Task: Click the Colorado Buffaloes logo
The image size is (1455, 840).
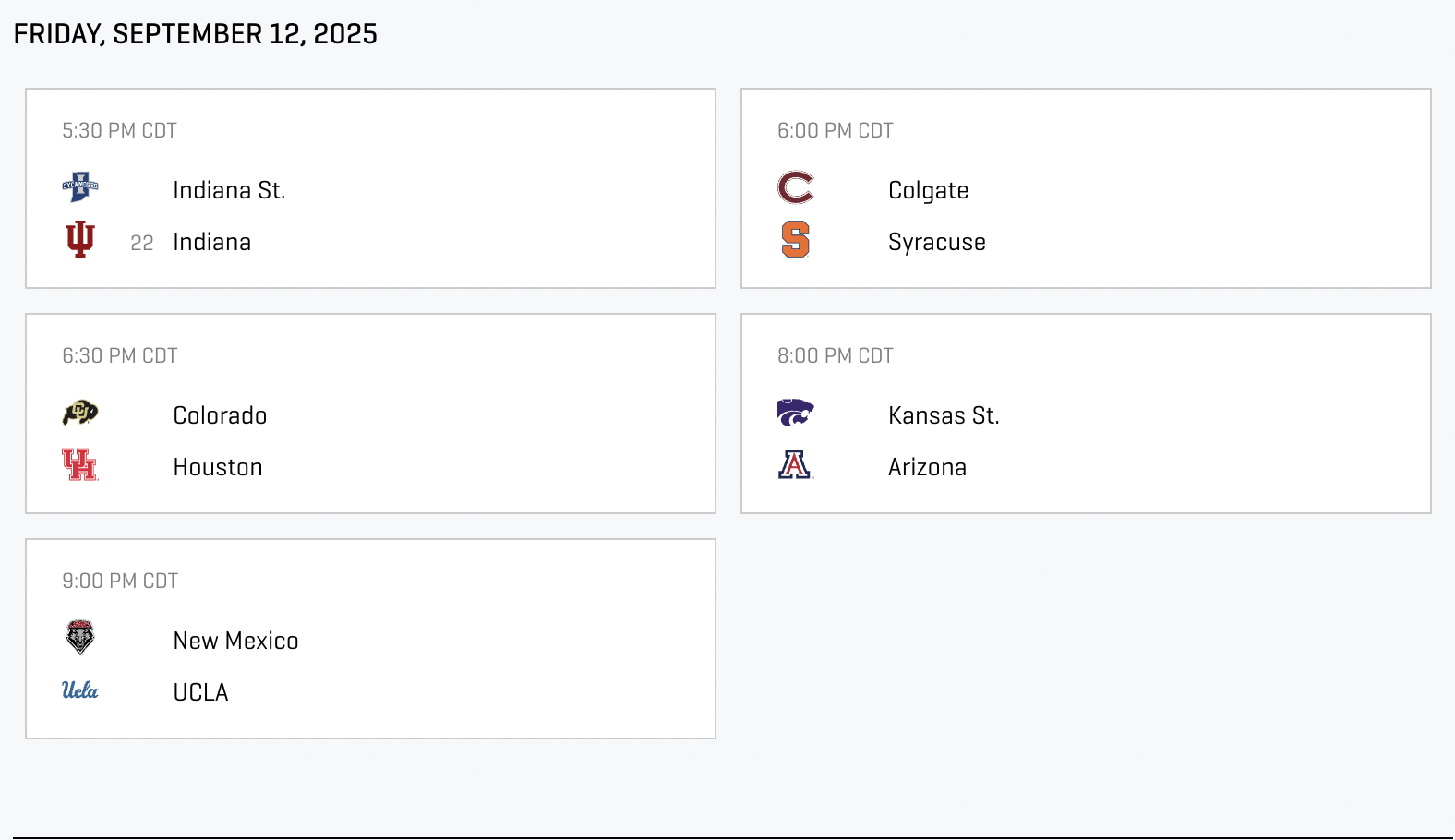Action: pyautogui.click(x=80, y=413)
